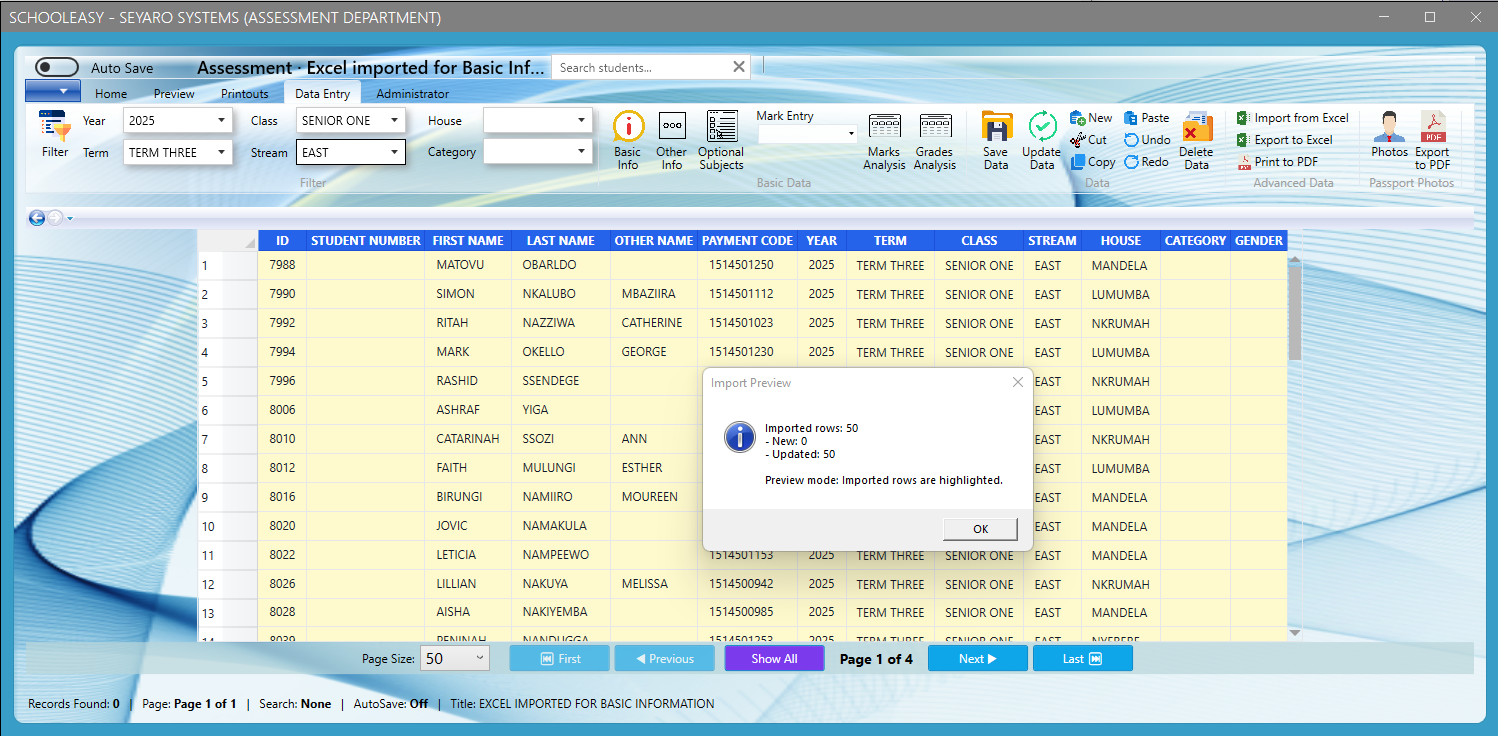
Task: Save the current data
Action: 996,140
